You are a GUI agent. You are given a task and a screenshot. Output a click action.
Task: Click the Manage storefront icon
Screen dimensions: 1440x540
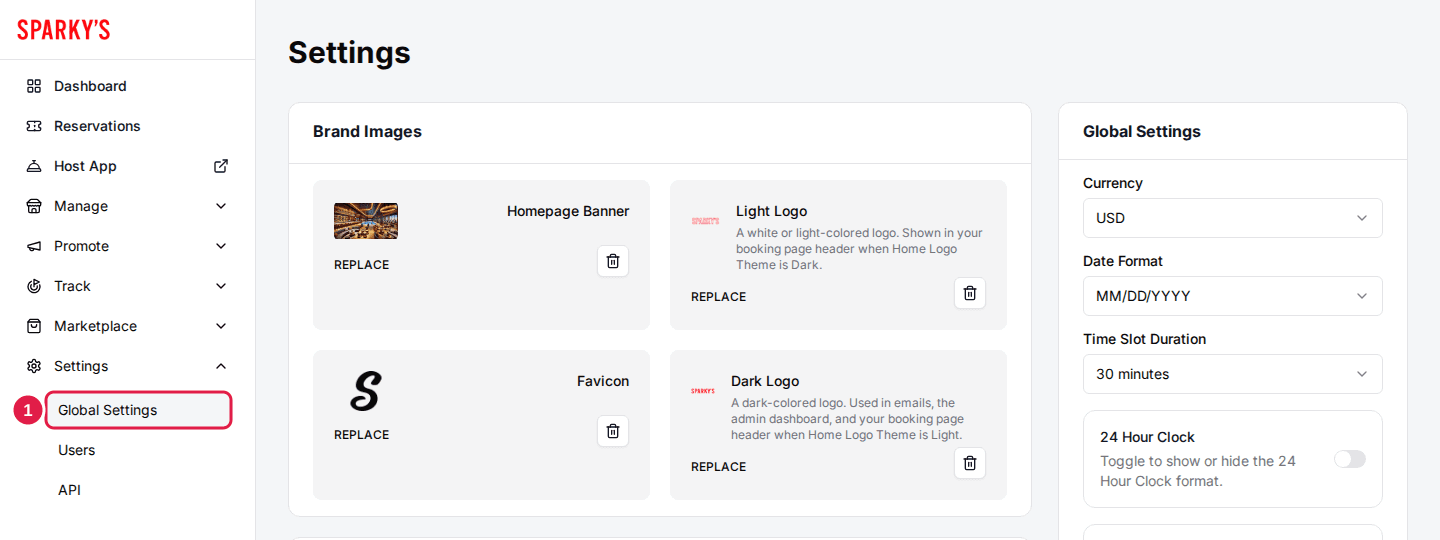(x=34, y=206)
